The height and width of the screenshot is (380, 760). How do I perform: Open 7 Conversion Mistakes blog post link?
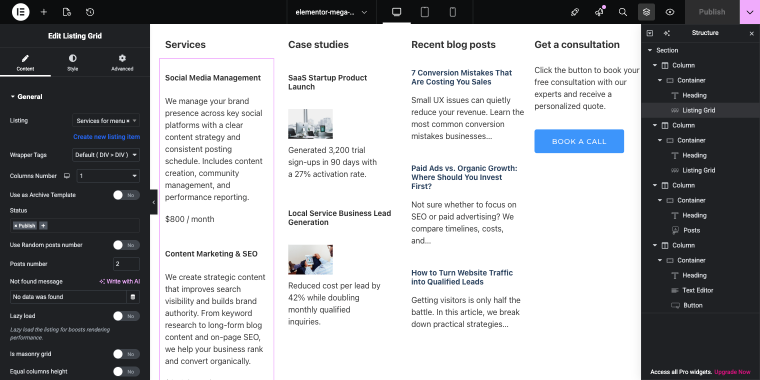pyautogui.click(x=461, y=78)
